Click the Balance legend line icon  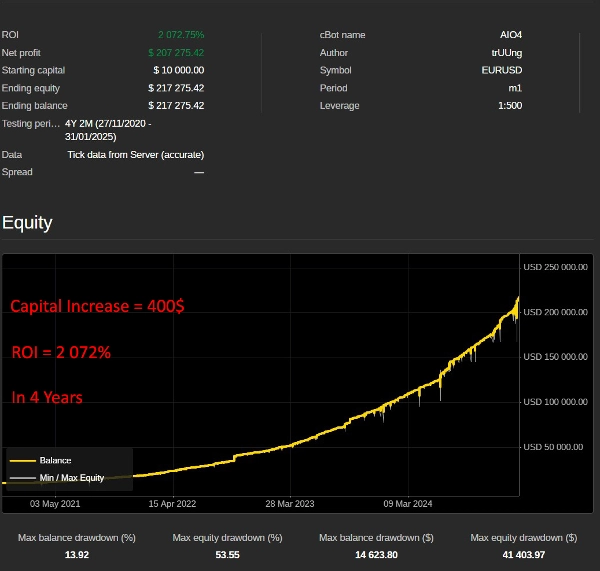[22, 461]
